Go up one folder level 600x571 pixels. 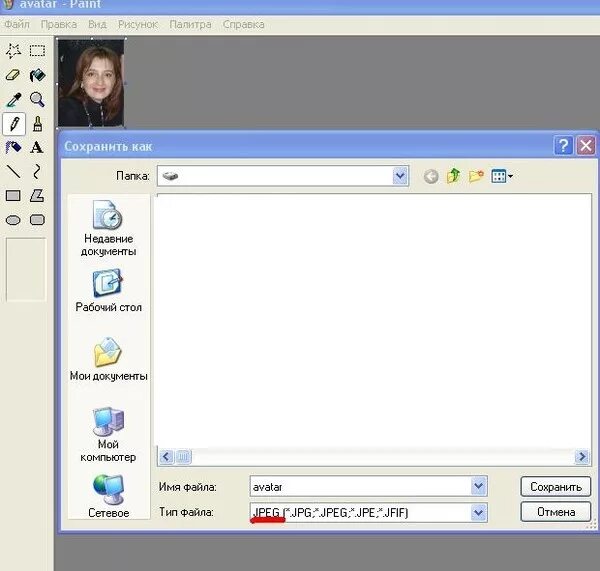coord(453,176)
